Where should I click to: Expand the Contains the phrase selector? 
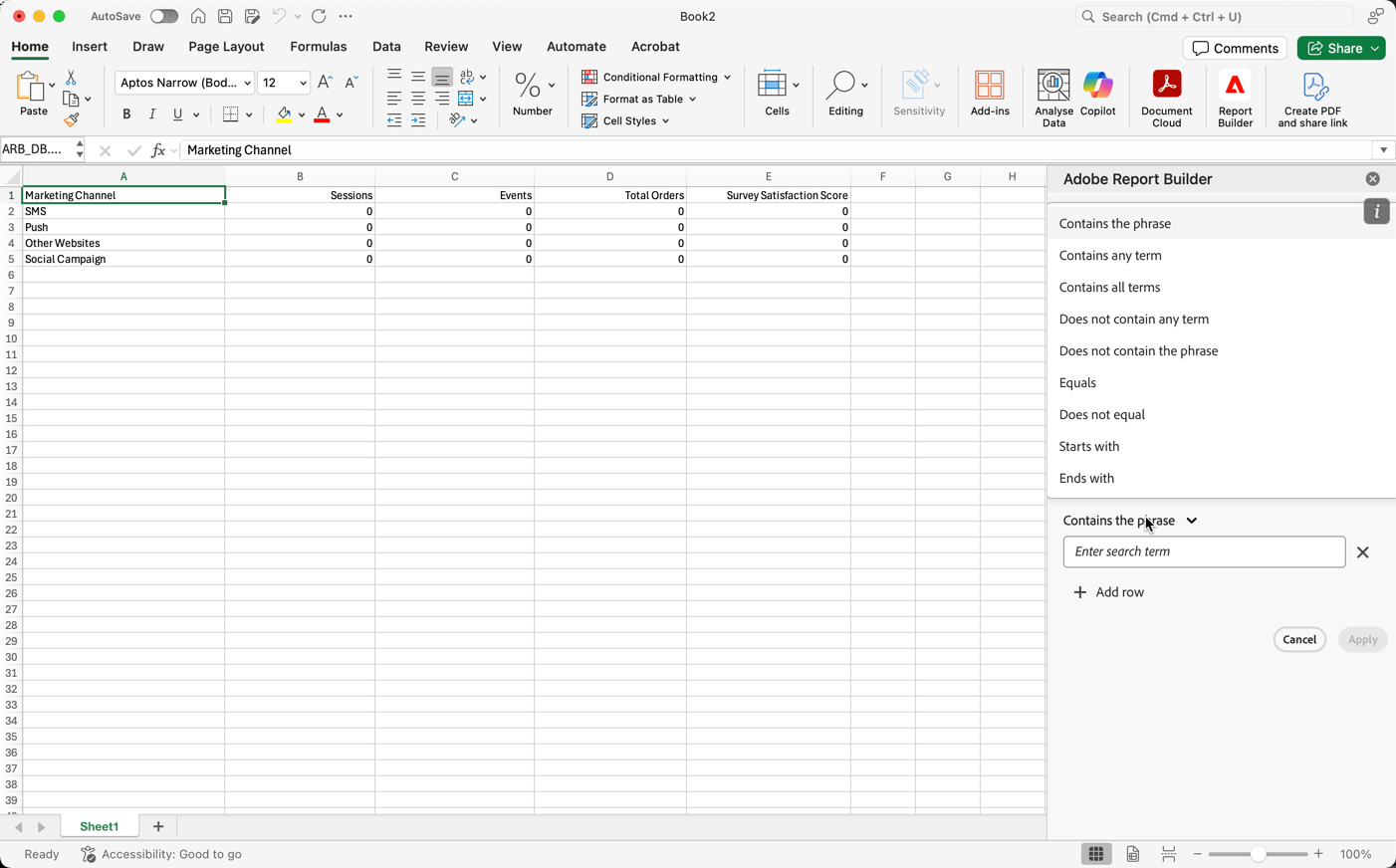pyautogui.click(x=1130, y=521)
